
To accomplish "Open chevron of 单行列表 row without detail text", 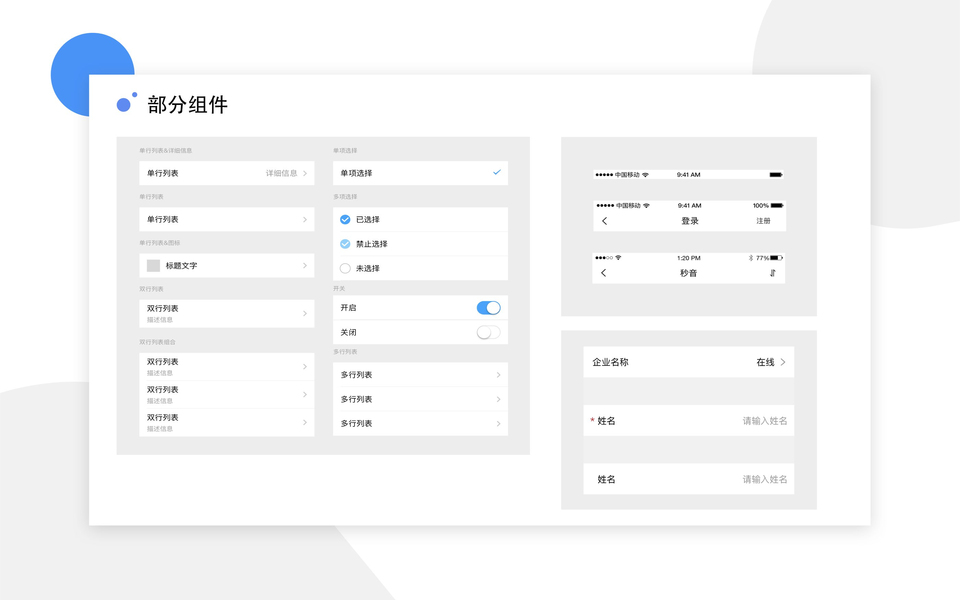I will pyautogui.click(x=305, y=219).
